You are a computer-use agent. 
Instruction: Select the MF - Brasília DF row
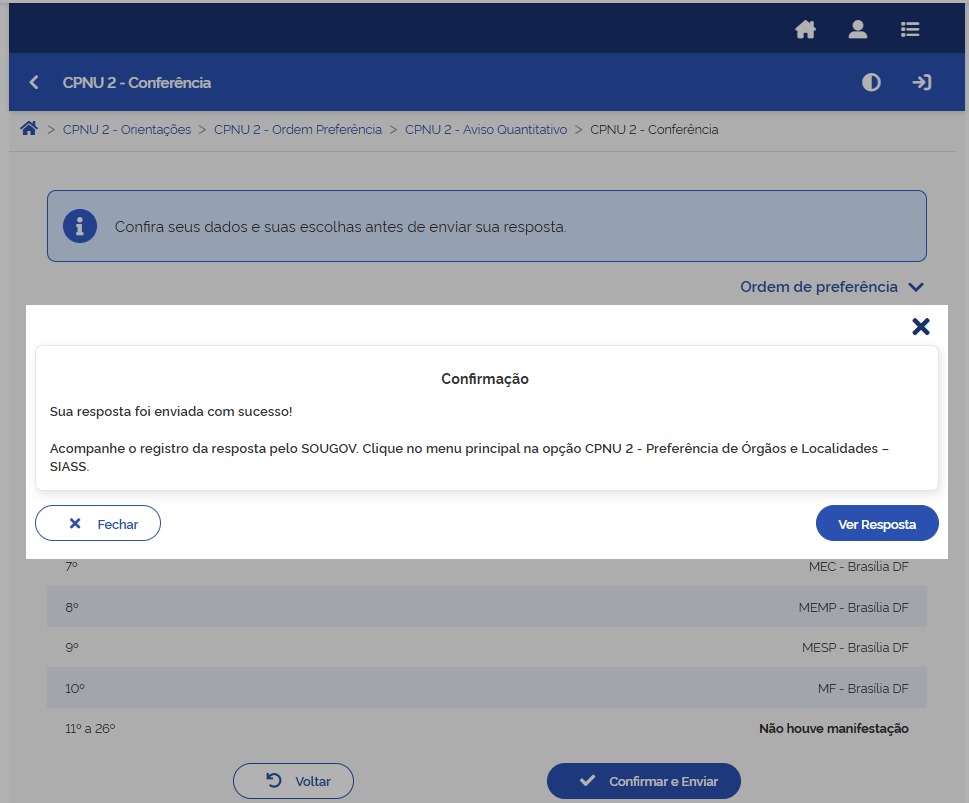(x=487, y=688)
